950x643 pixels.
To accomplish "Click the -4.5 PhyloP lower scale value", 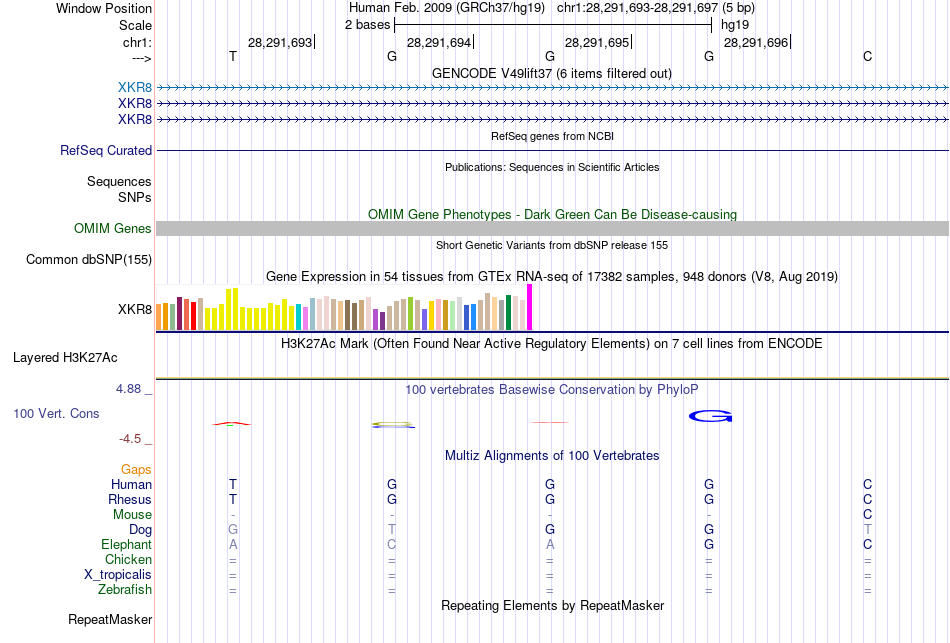I will pyautogui.click(x=130, y=439).
